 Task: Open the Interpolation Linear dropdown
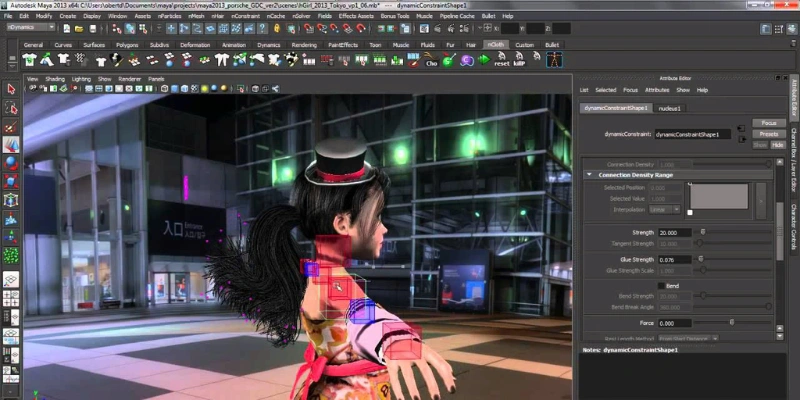(665, 210)
